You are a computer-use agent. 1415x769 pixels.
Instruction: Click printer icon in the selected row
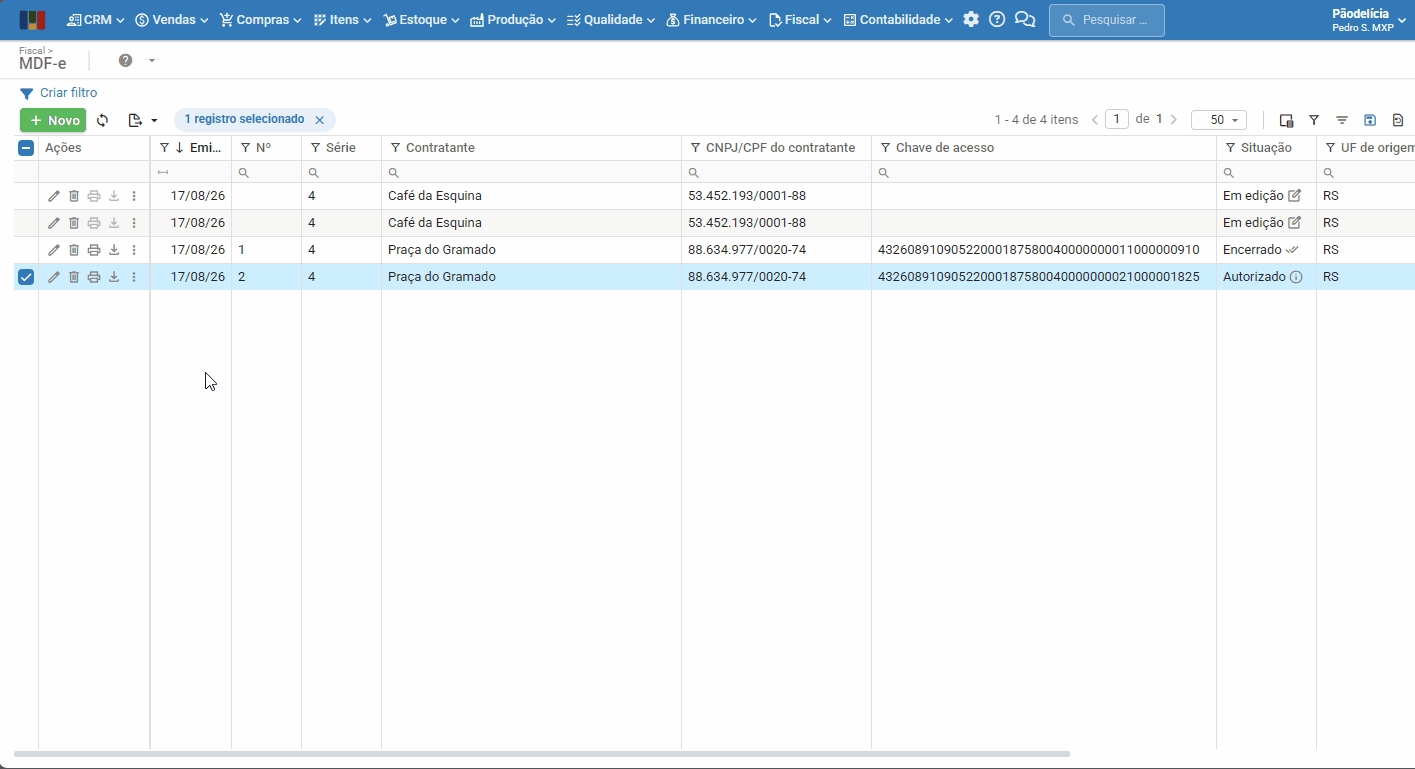94,277
